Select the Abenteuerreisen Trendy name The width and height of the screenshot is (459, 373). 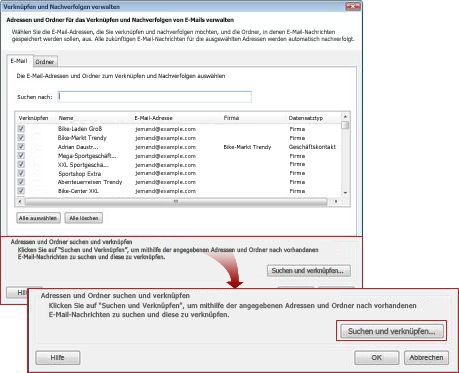[90, 182]
